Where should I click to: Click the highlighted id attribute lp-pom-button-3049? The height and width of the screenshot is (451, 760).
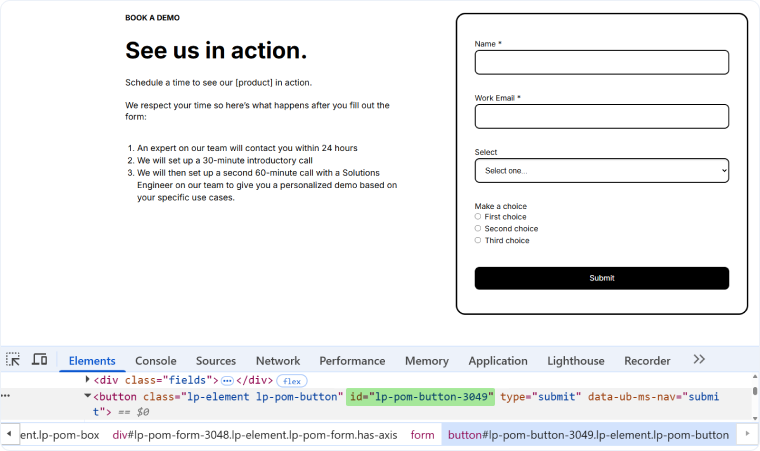(420, 397)
